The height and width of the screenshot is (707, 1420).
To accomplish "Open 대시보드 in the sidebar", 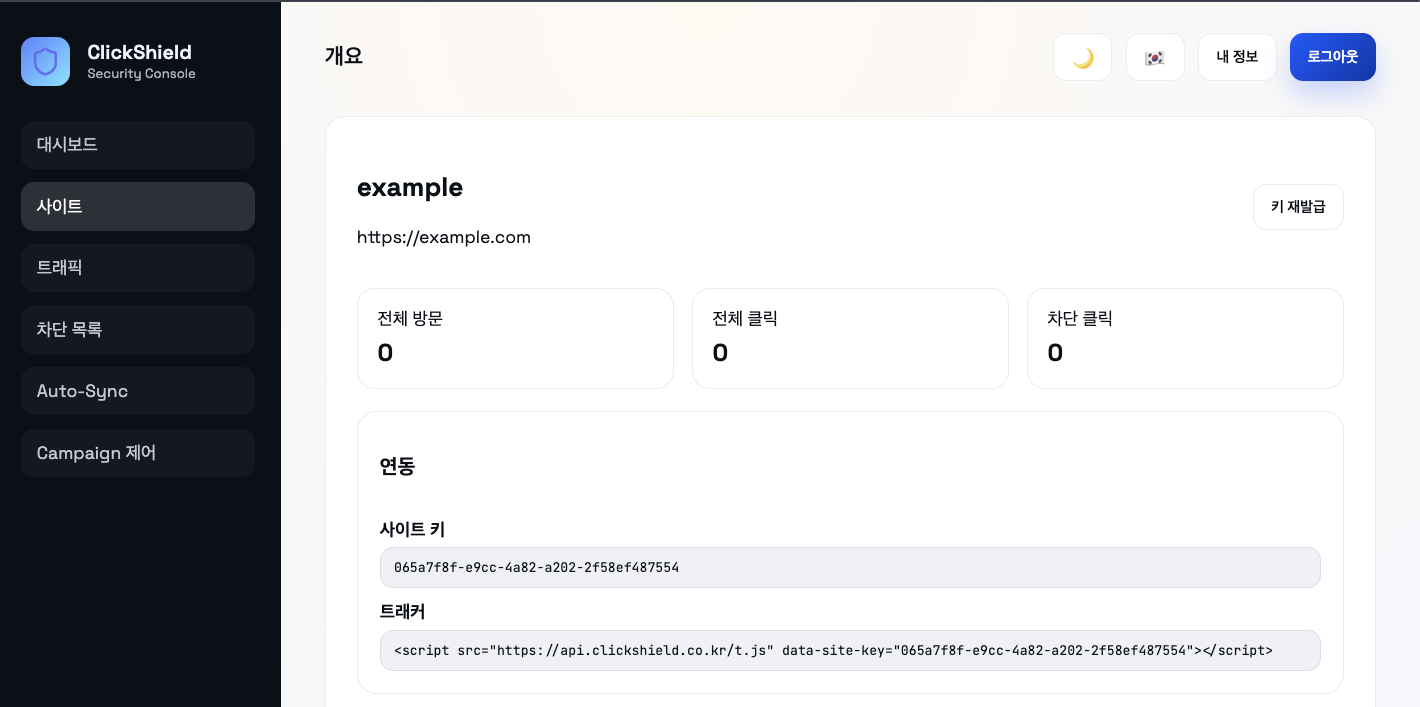I will (138, 145).
